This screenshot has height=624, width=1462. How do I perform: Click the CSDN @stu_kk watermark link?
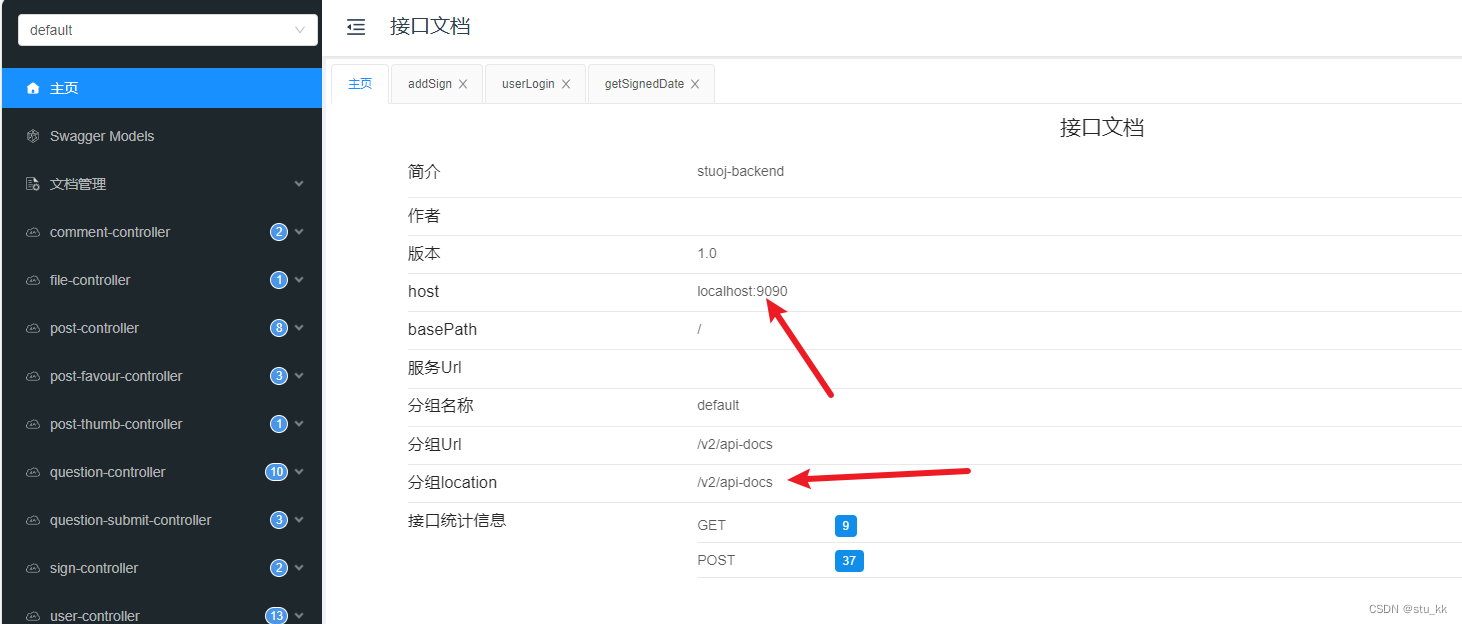tap(1409, 608)
